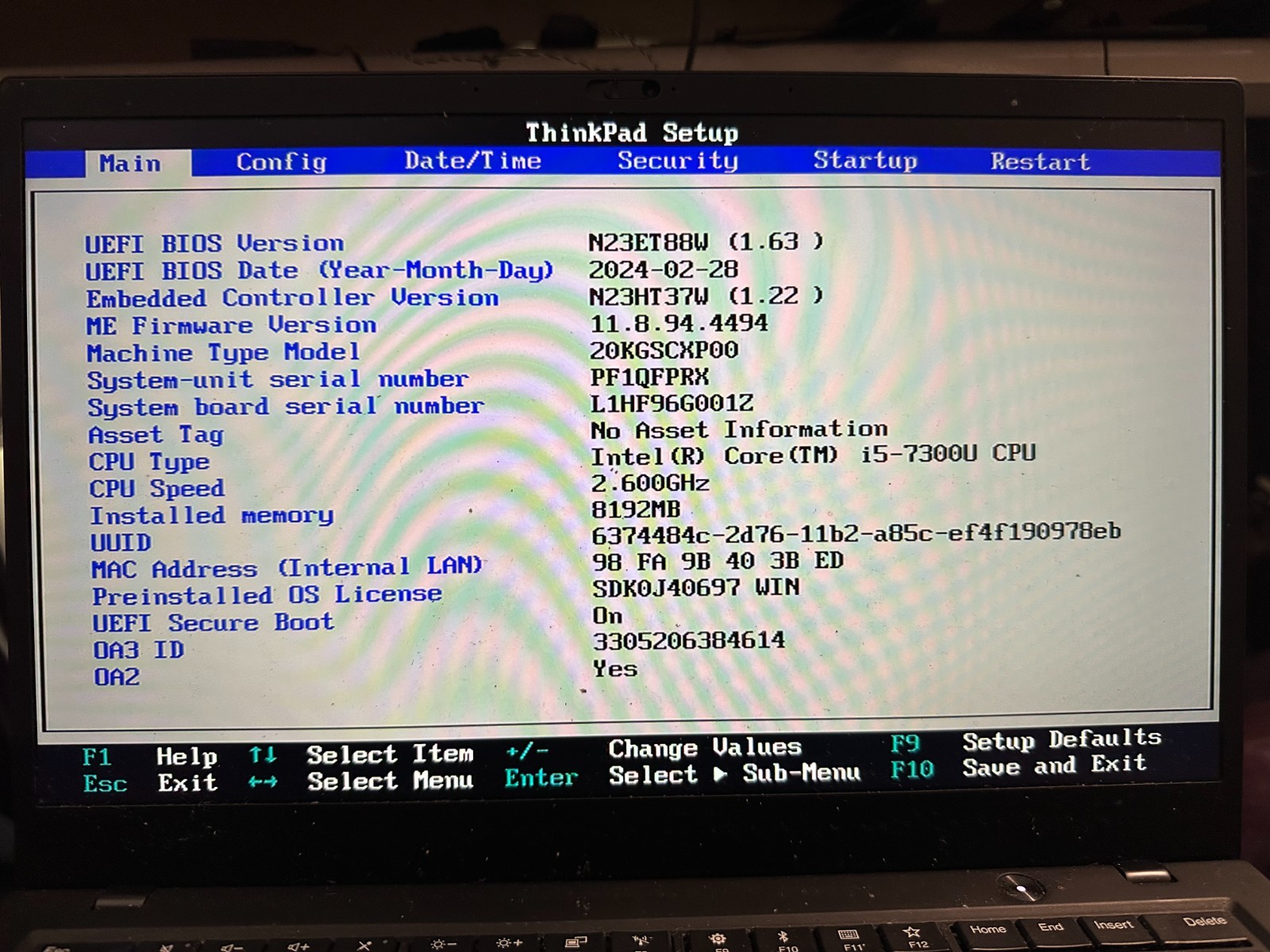Screen dimensions: 1270x952
Task: Click ME Firmware Version value 11.8.94.4494
Action: (679, 324)
